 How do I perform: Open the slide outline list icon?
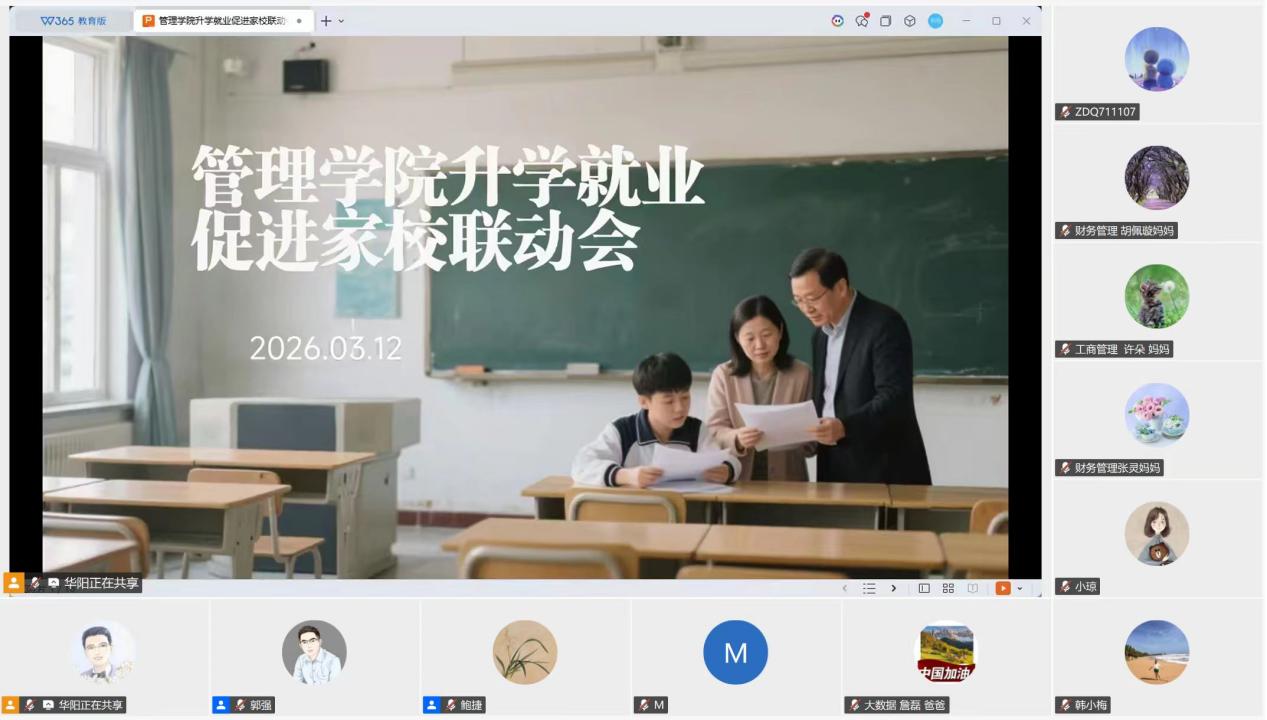pos(869,588)
